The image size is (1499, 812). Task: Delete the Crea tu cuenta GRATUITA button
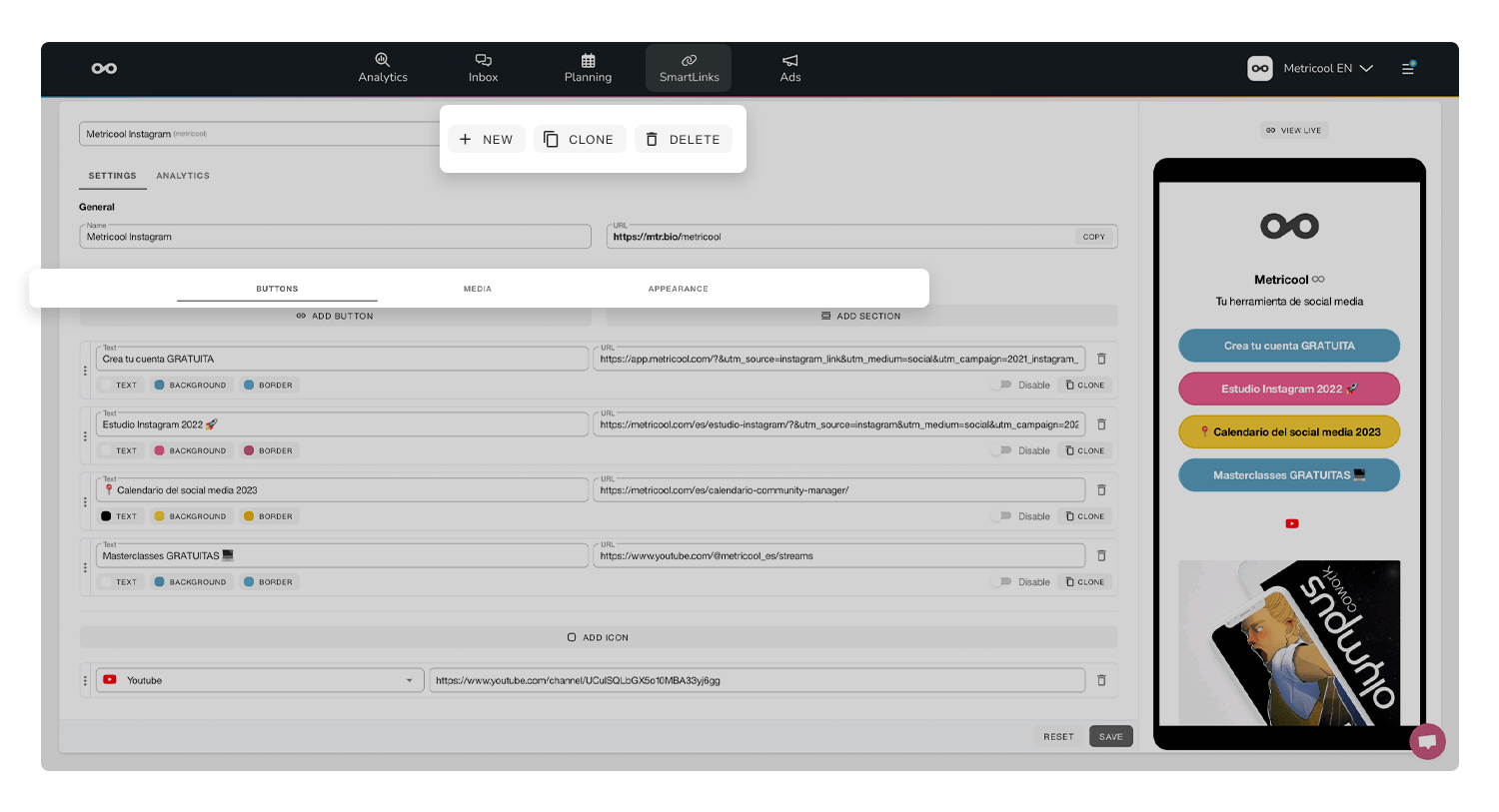[x=1101, y=359]
